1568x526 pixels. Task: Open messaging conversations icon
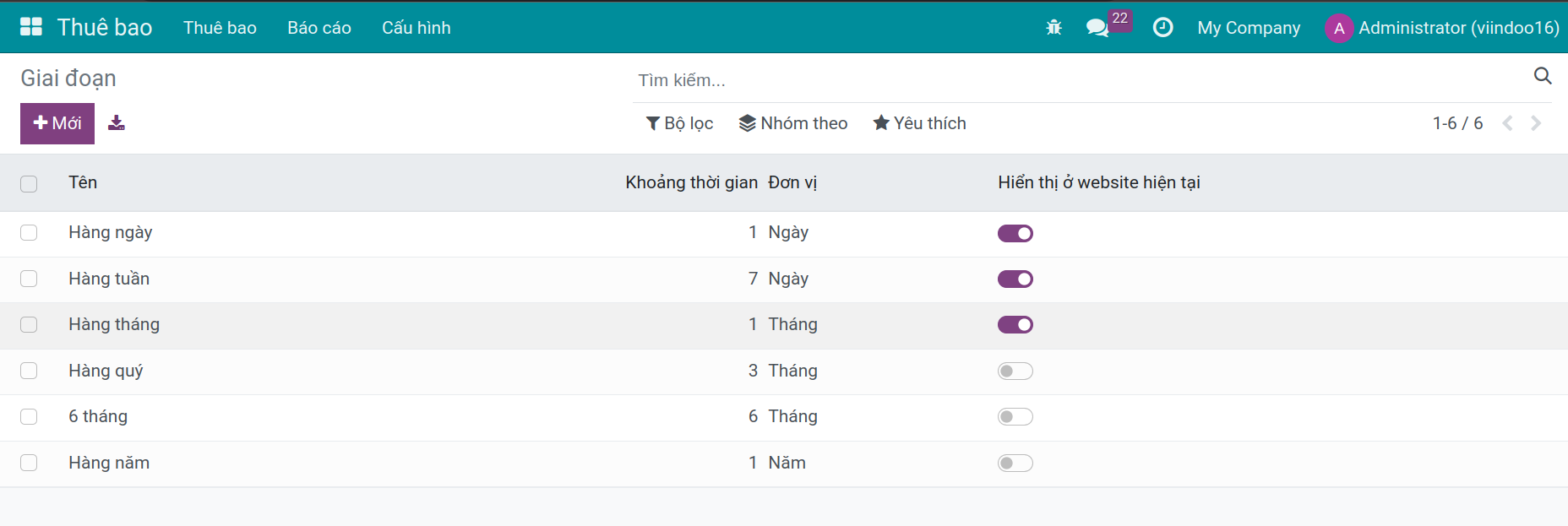(x=1097, y=27)
